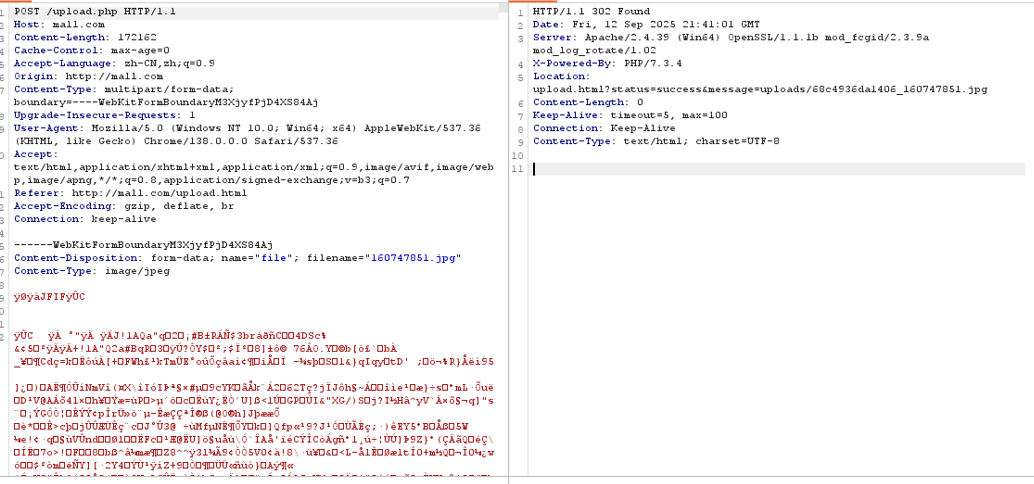Click the ------WebKitFormBoundary multipart delimiter line in body
Viewport: 1034px width, 484px height.
(144, 245)
